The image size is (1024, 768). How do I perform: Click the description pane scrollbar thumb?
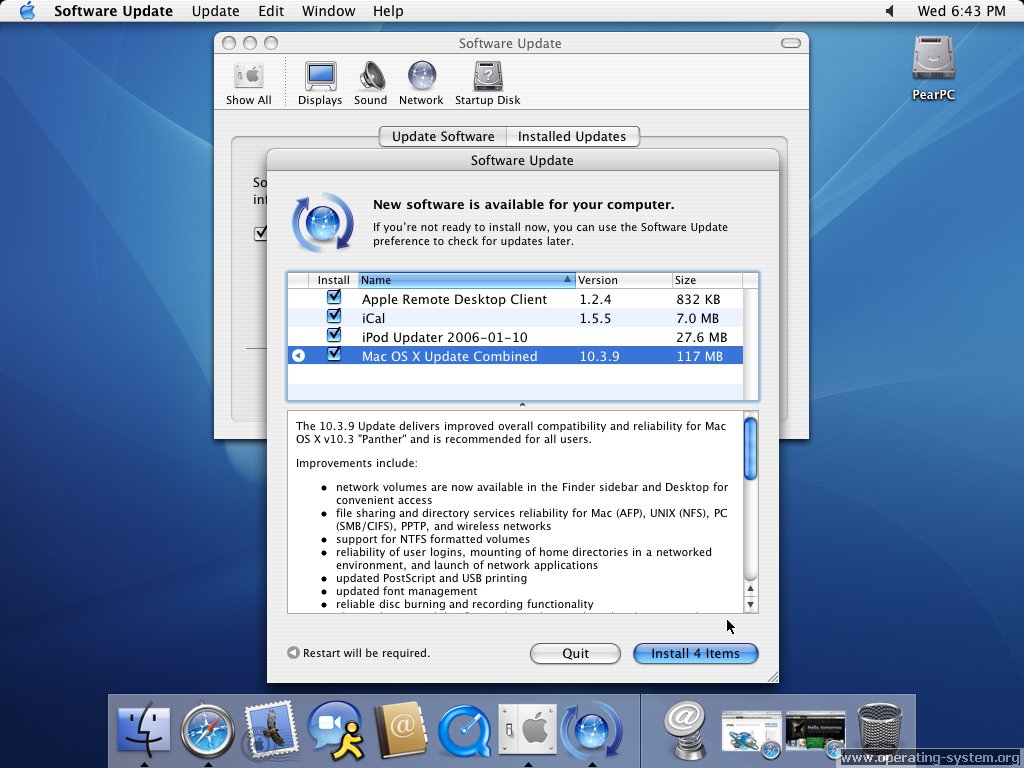[750, 448]
